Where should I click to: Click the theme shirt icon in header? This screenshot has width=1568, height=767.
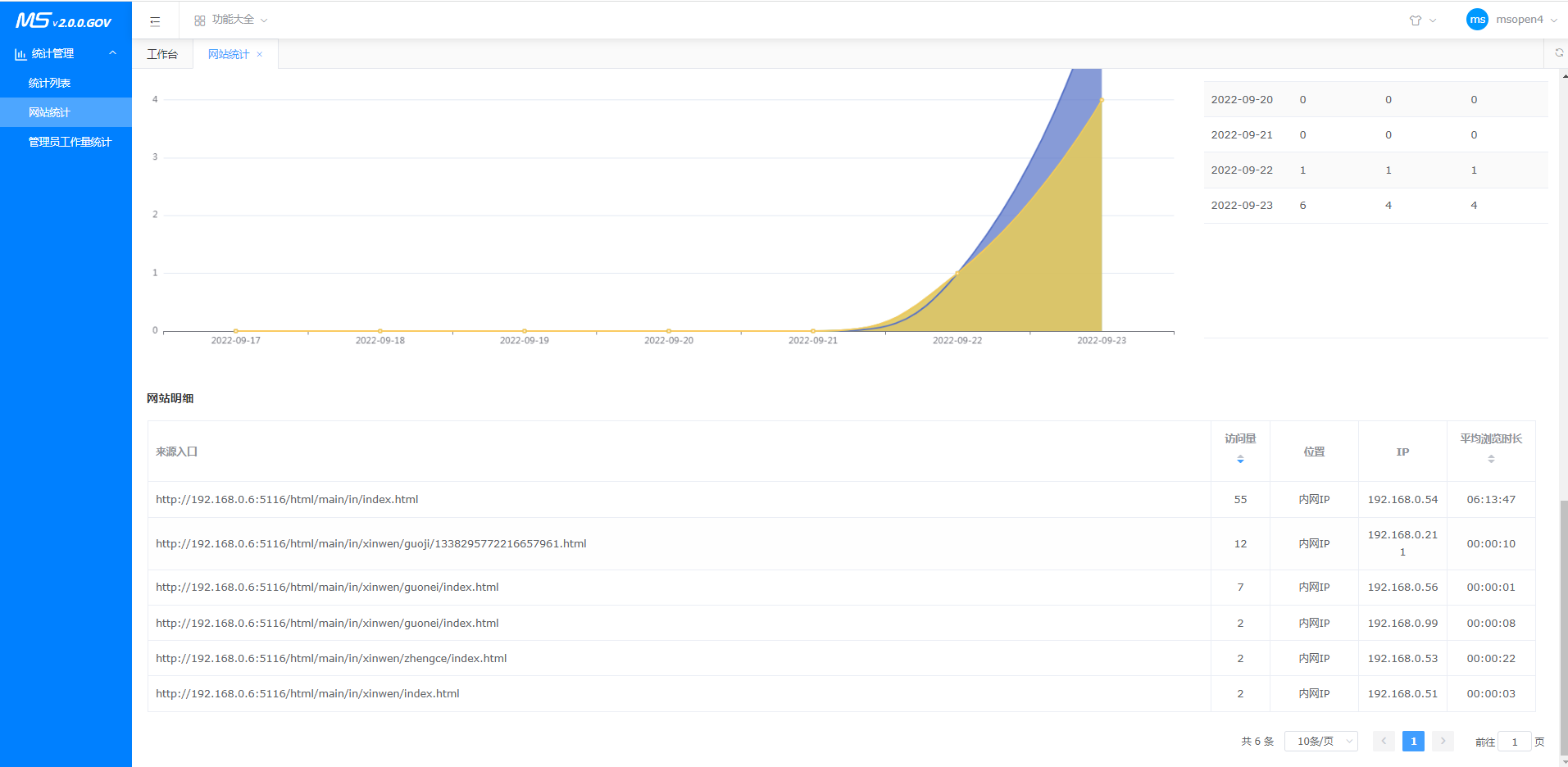[x=1416, y=20]
